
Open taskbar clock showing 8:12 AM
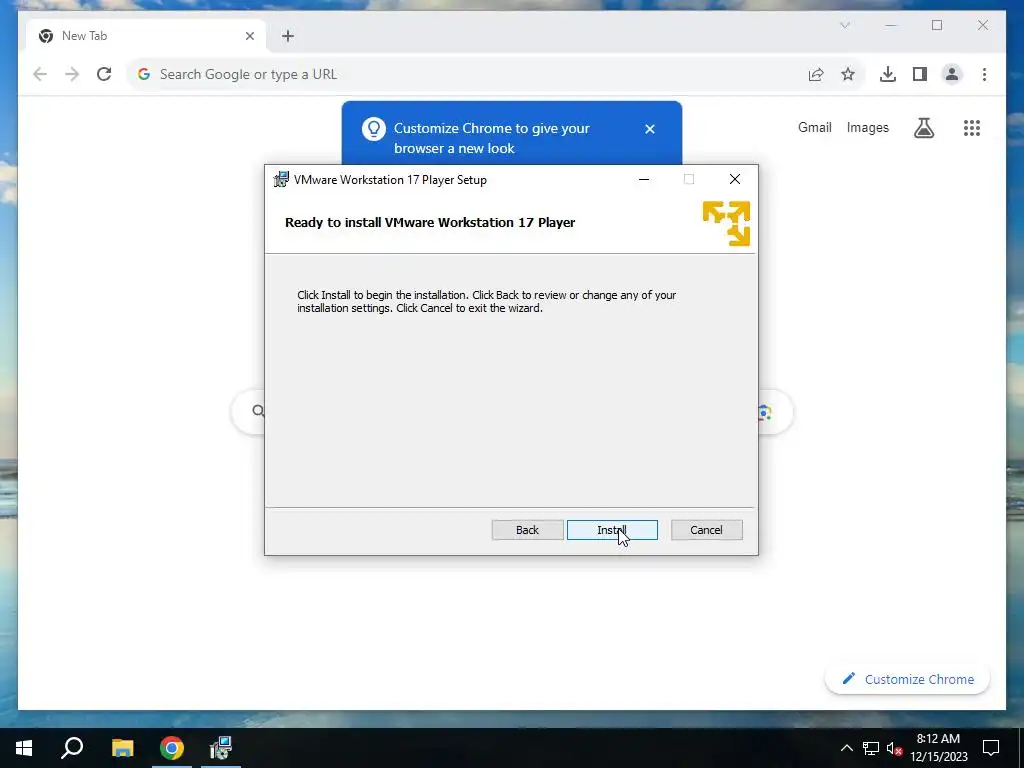938,748
